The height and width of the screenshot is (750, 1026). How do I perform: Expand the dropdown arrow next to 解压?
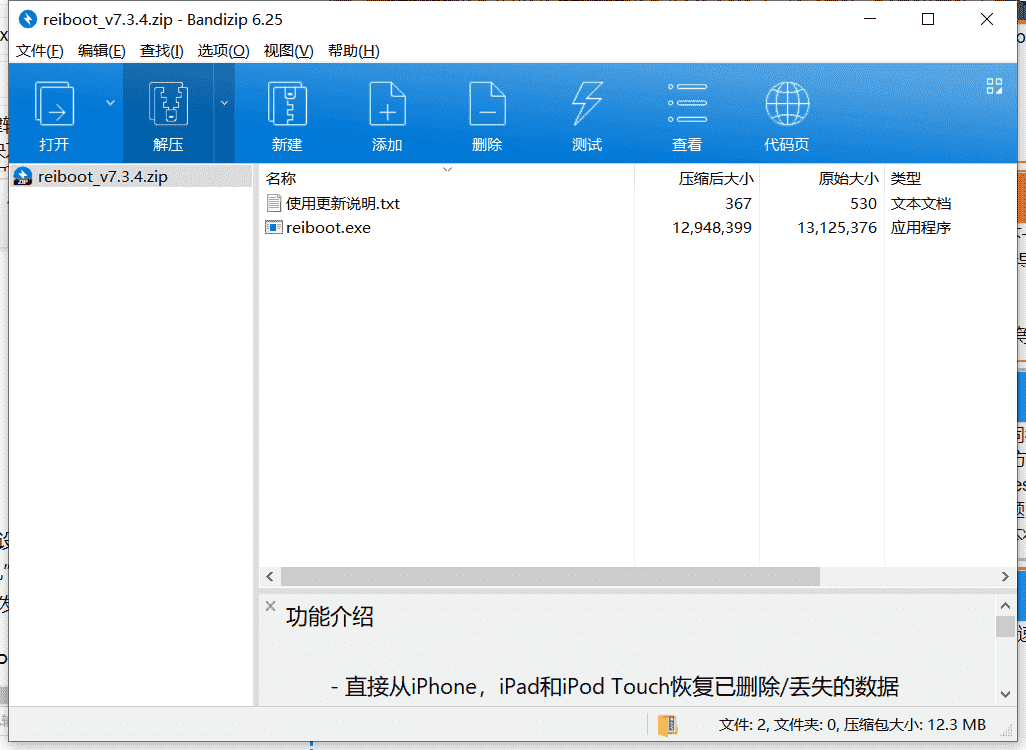(x=224, y=103)
